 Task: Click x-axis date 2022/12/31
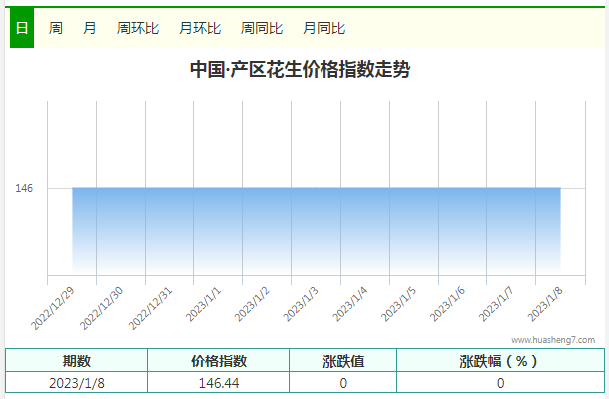coord(150,308)
